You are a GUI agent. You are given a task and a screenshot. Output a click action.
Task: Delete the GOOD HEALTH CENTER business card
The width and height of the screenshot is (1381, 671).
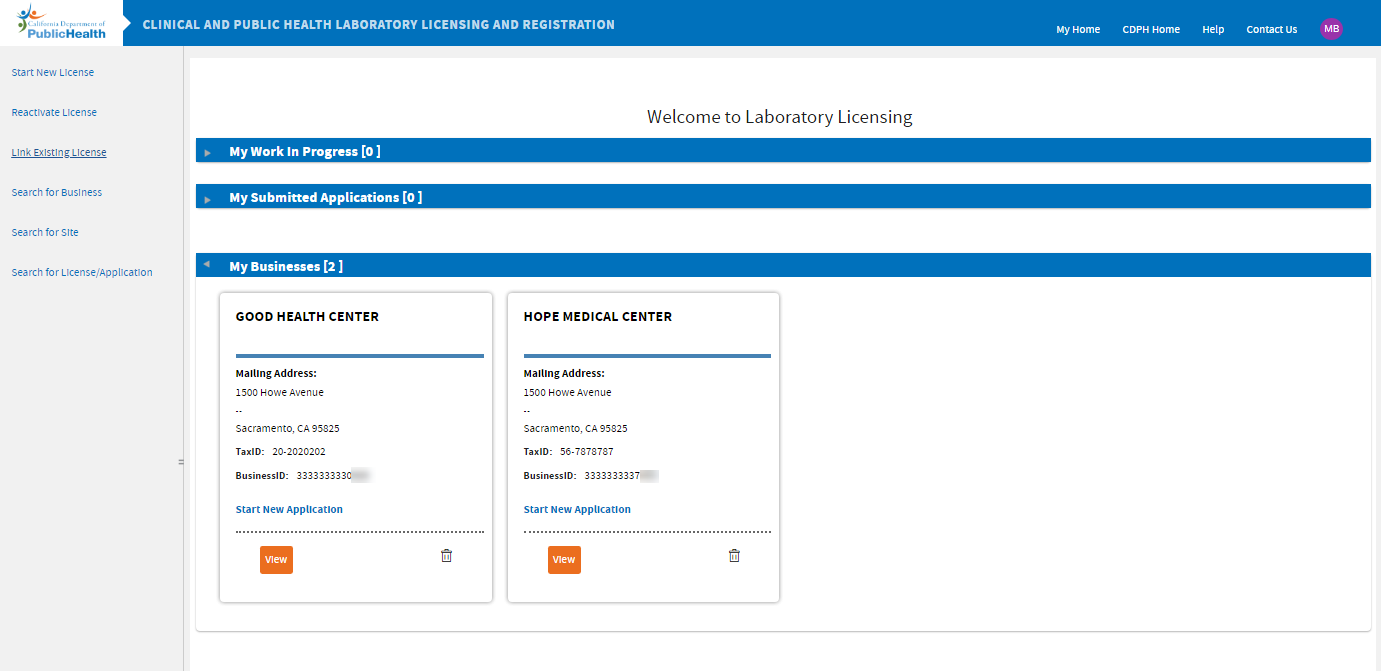[446, 555]
